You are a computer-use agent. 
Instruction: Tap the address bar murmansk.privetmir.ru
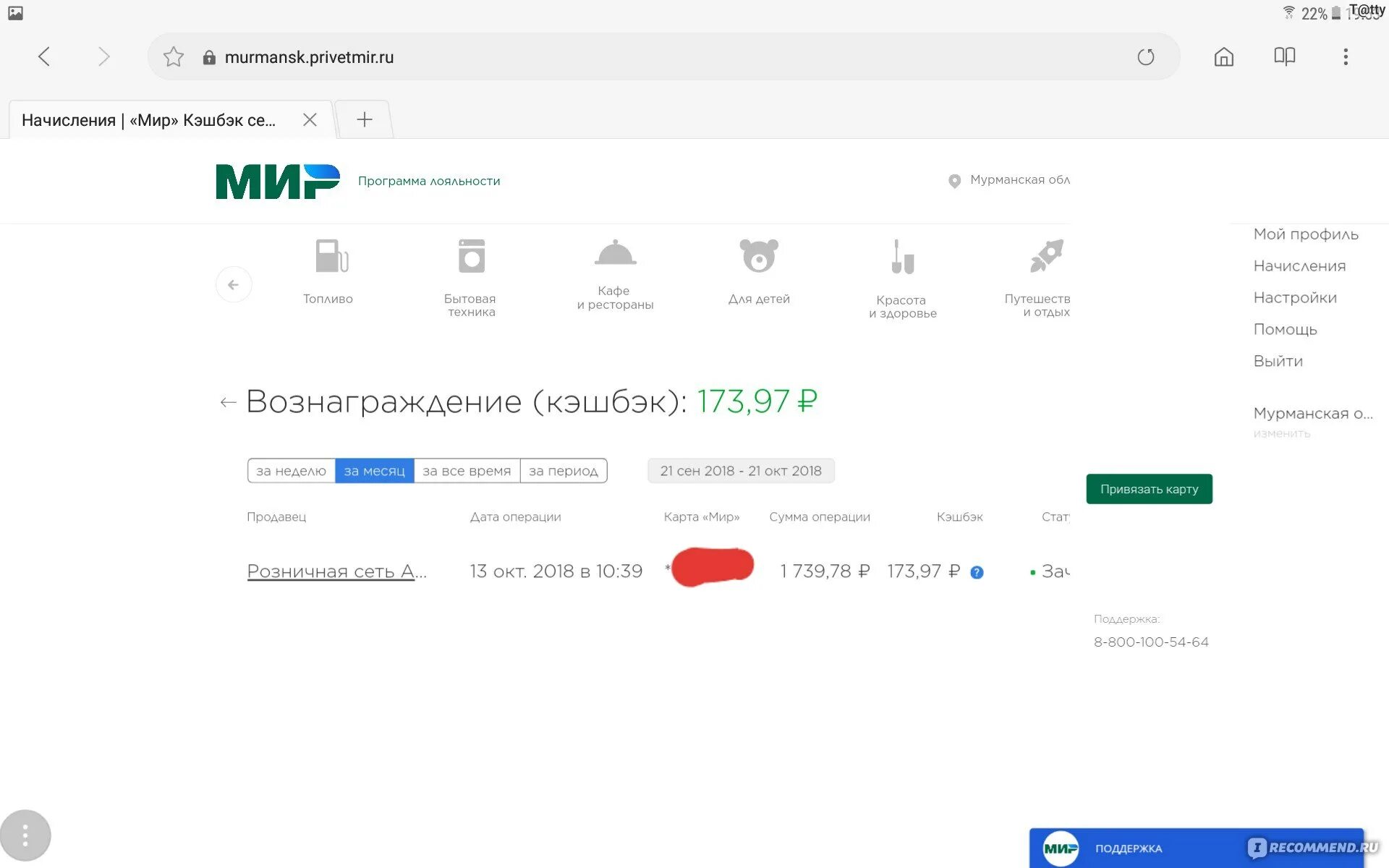coord(664,56)
